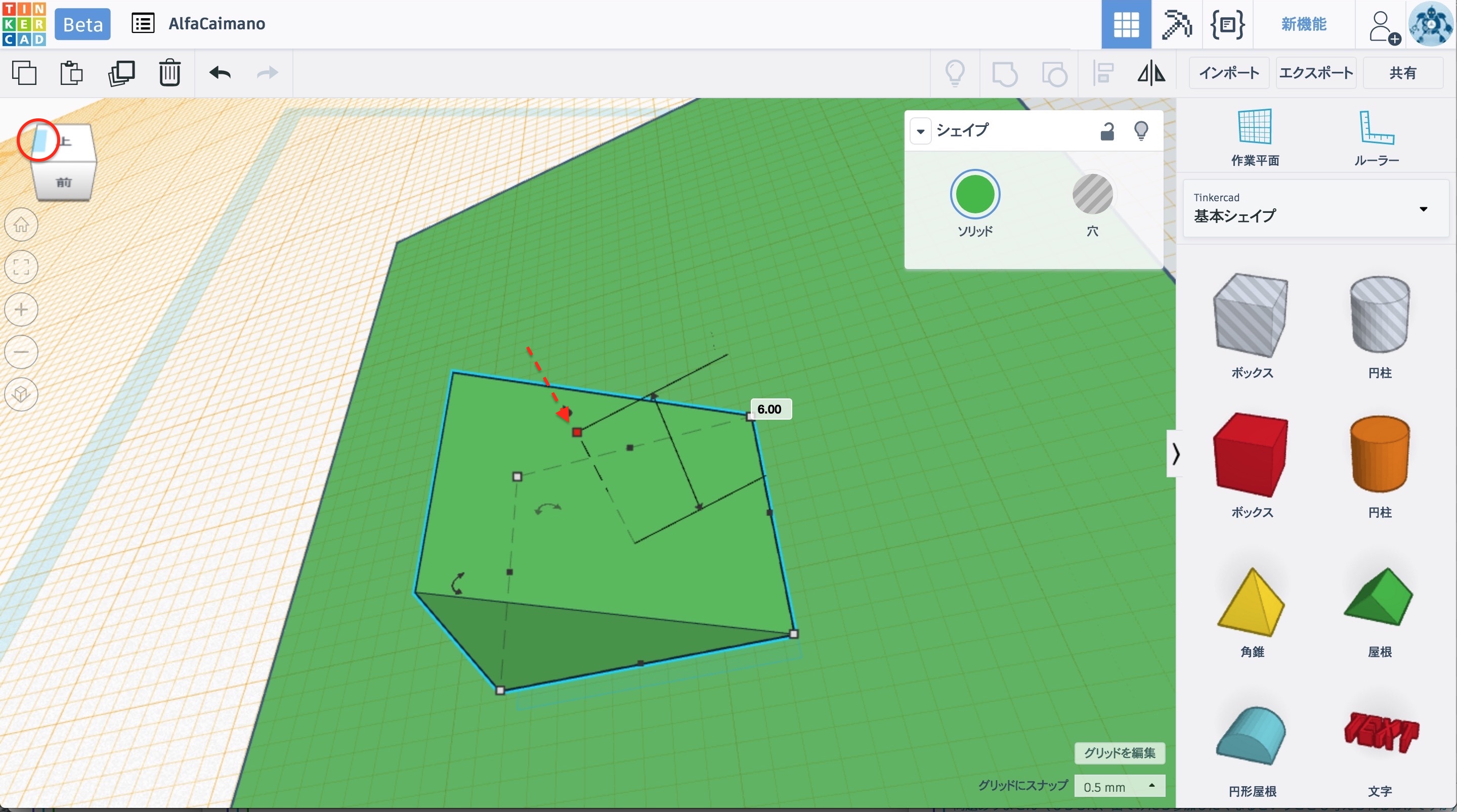Click the duplicate icon in toolbar

121,73
